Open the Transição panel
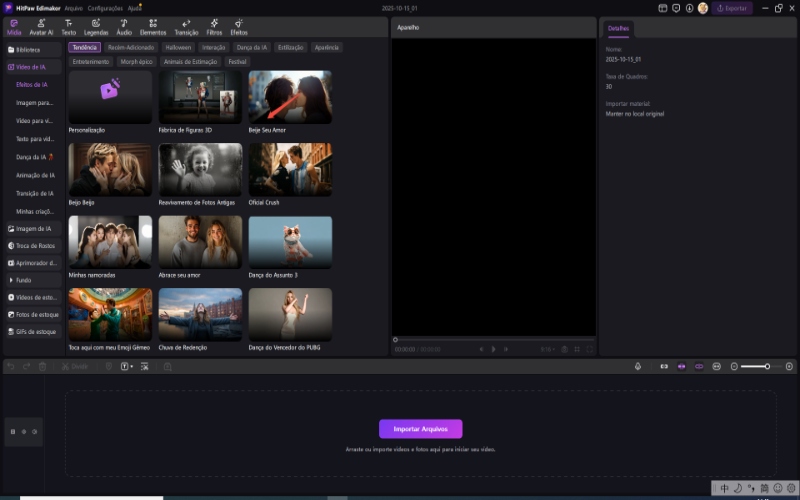The width and height of the screenshot is (800, 500). pos(186,26)
